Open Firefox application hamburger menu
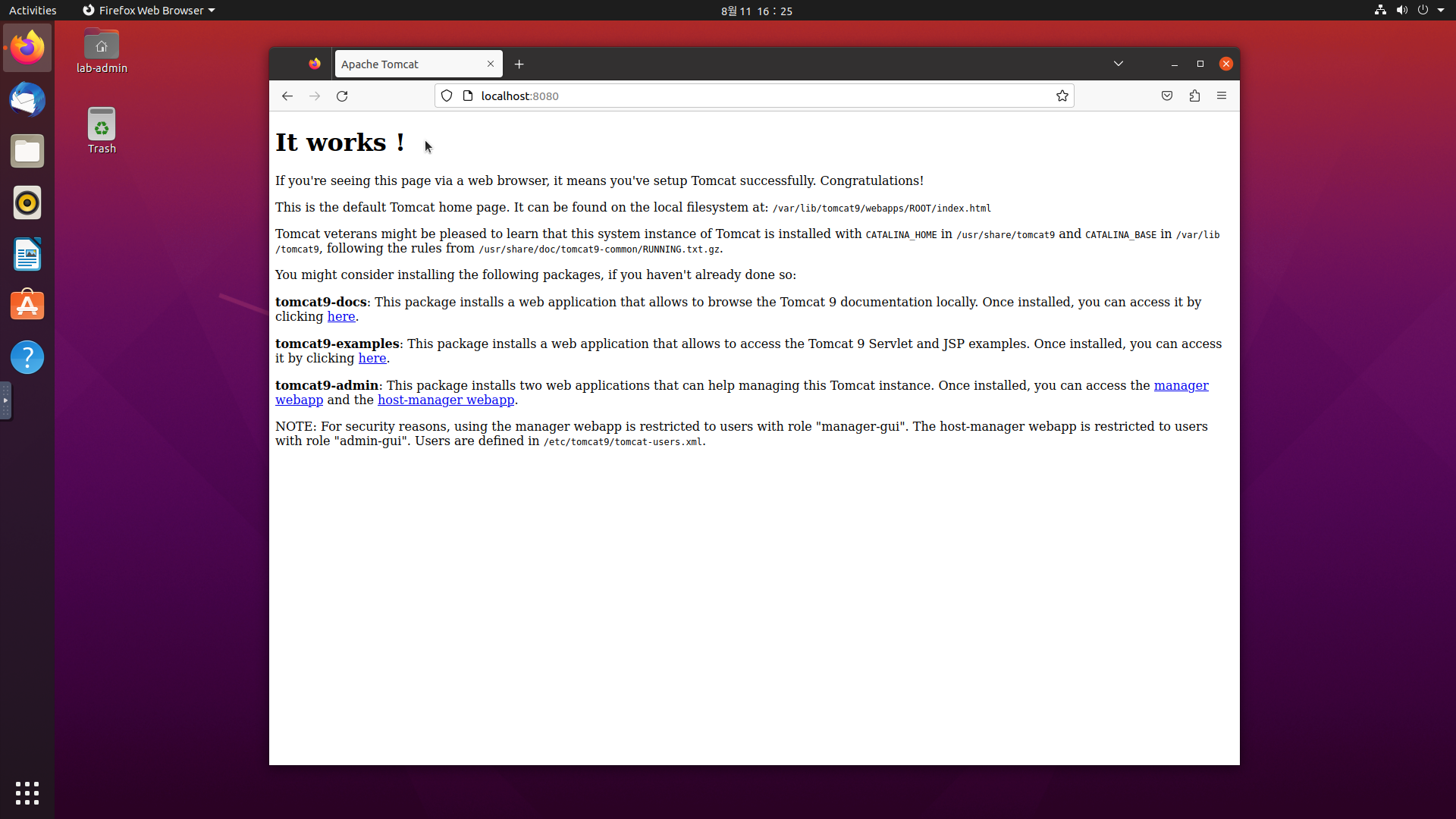 pos(1222,96)
